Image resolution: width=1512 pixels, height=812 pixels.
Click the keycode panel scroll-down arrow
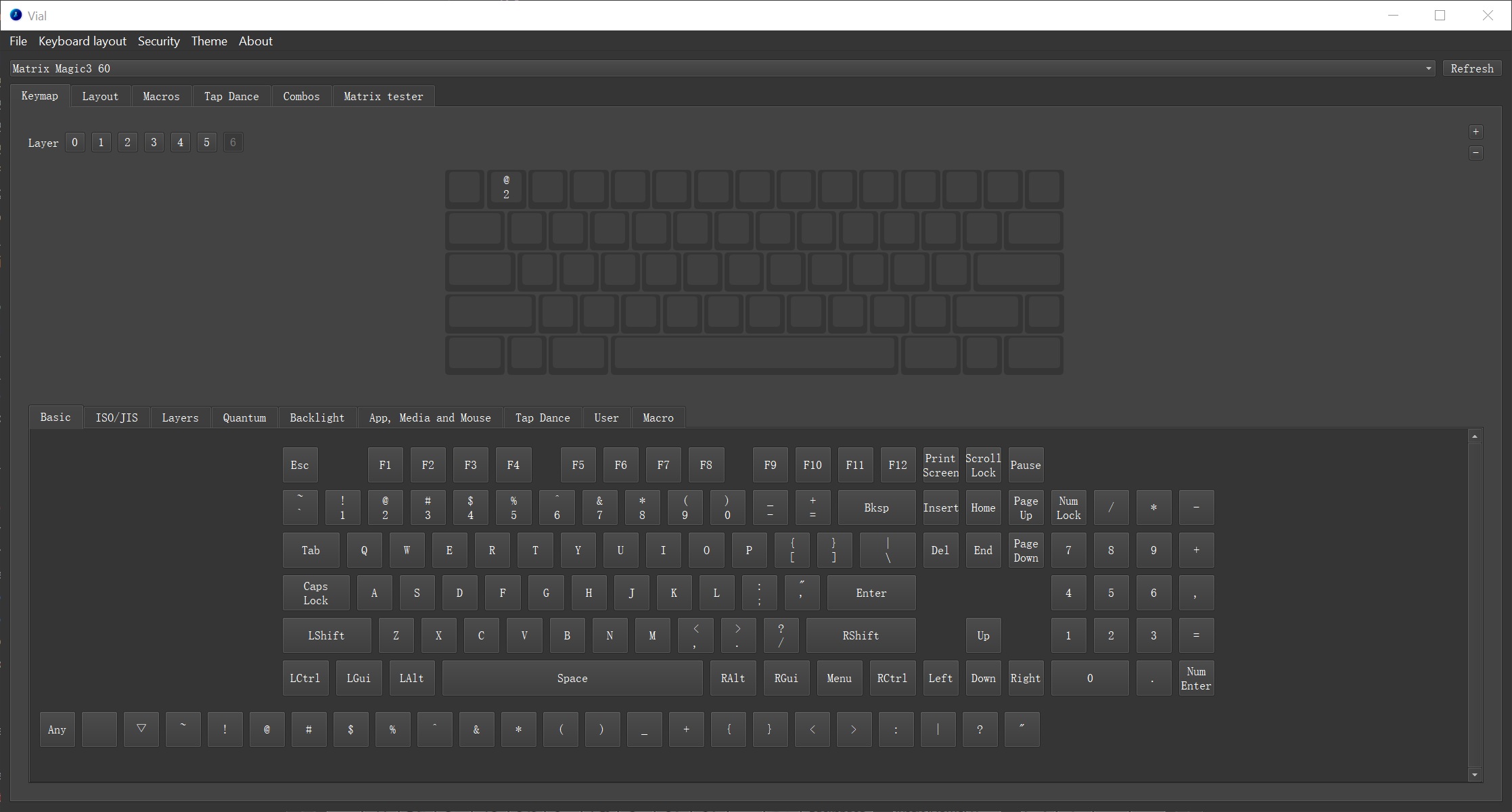point(1474,775)
